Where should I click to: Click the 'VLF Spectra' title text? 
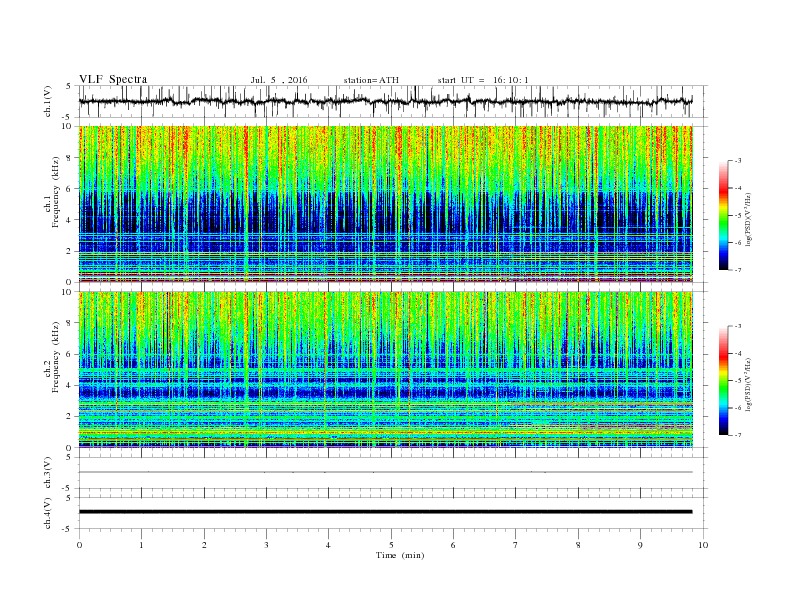(x=113, y=79)
